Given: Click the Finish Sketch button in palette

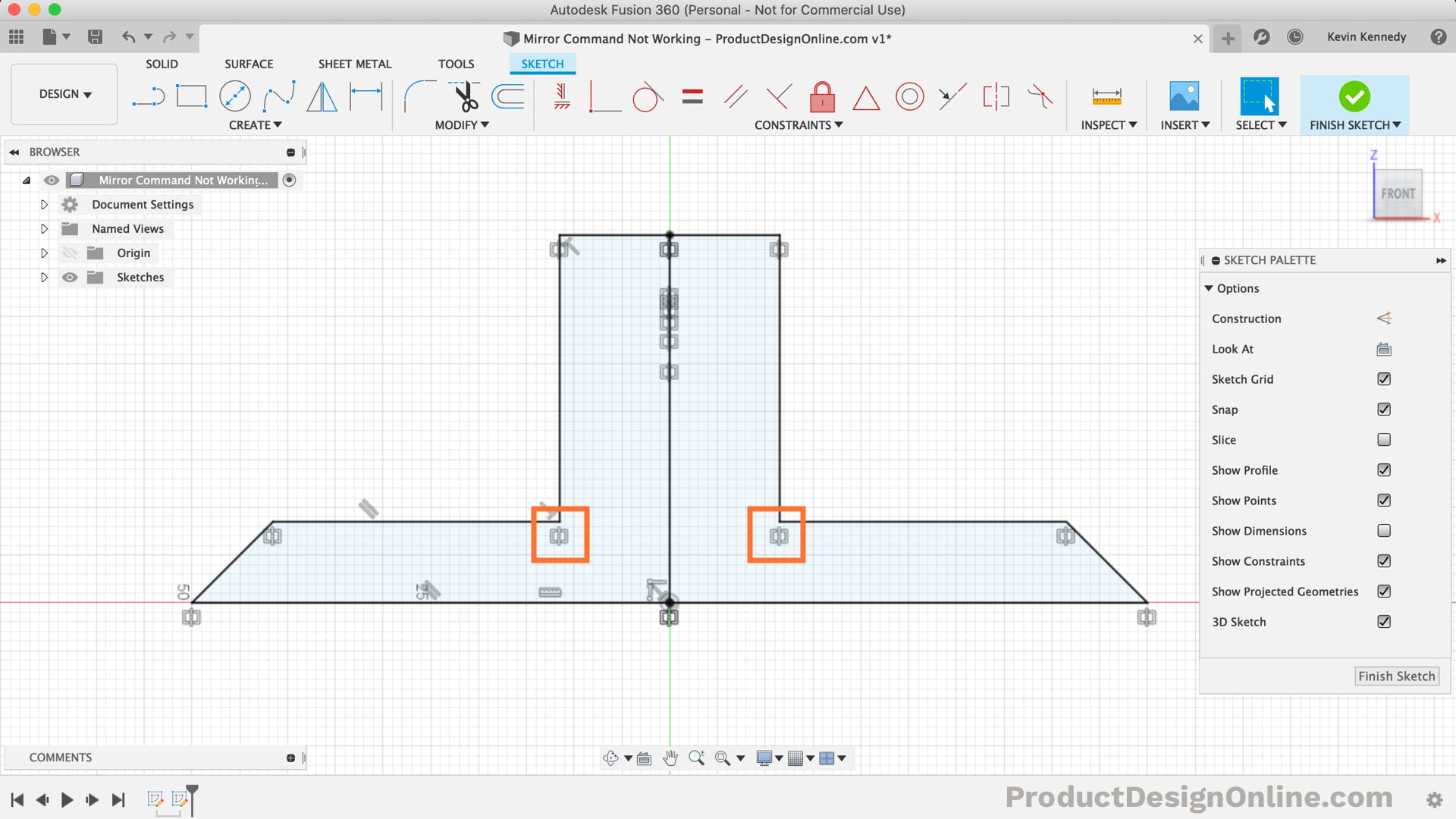Looking at the screenshot, I should coord(1396,676).
